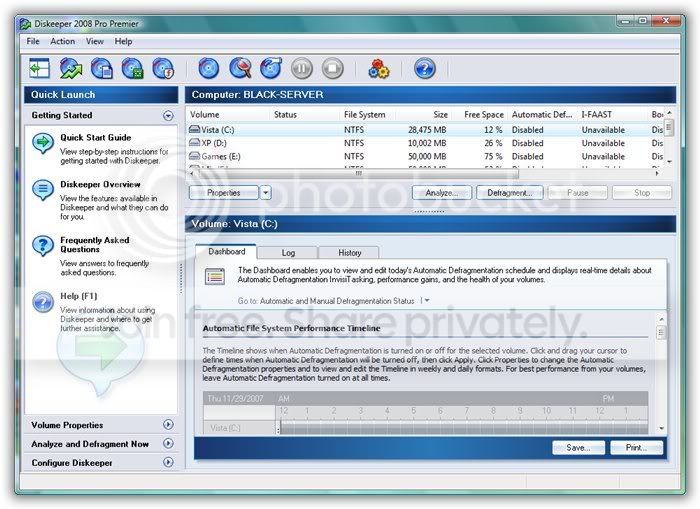Viewport: 700px width, 509px height.
Task: Click the 75 % free space cell
Action: click(493, 157)
